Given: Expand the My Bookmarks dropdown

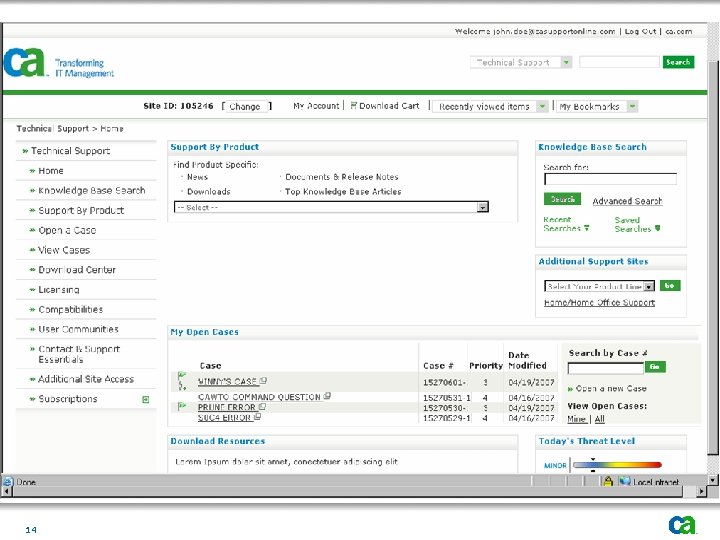Looking at the screenshot, I should [x=632, y=107].
